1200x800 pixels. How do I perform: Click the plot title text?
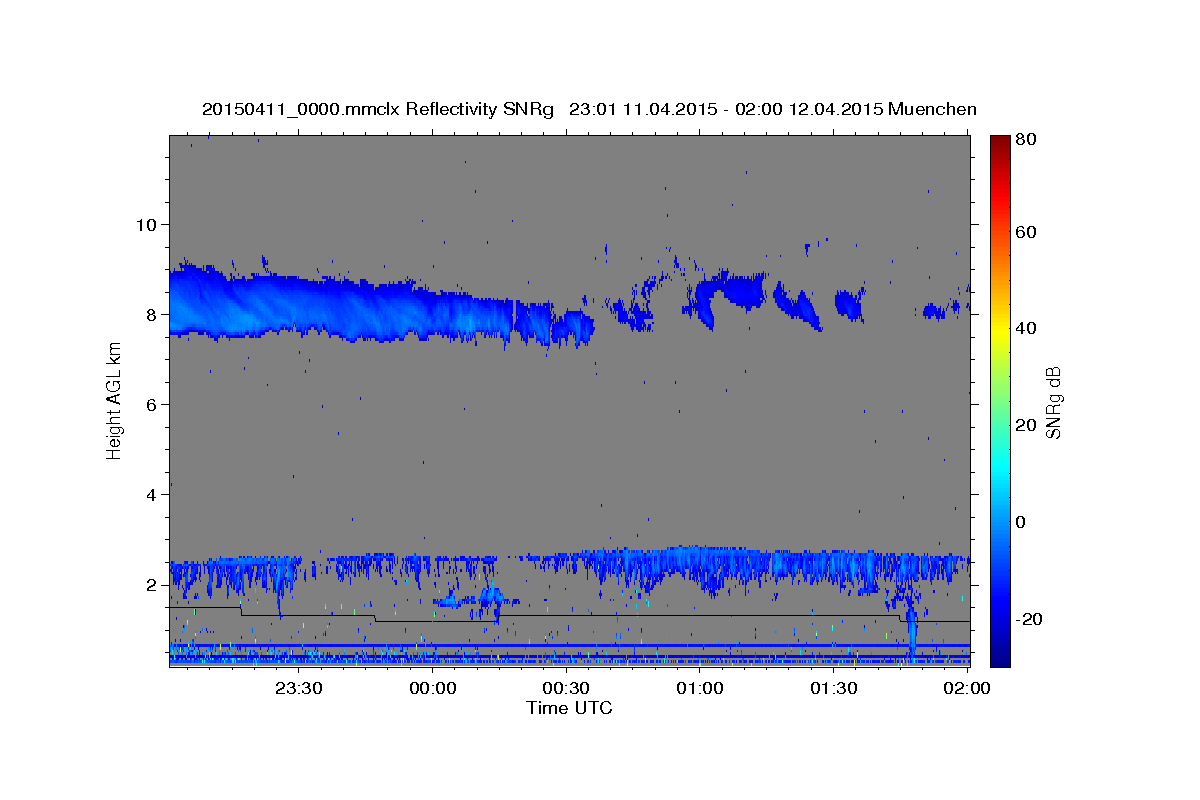coord(589,109)
